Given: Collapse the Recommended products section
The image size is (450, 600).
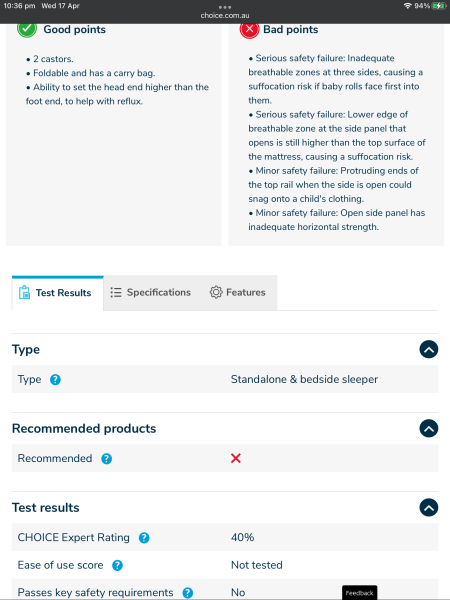Looking at the screenshot, I should [x=429, y=429].
